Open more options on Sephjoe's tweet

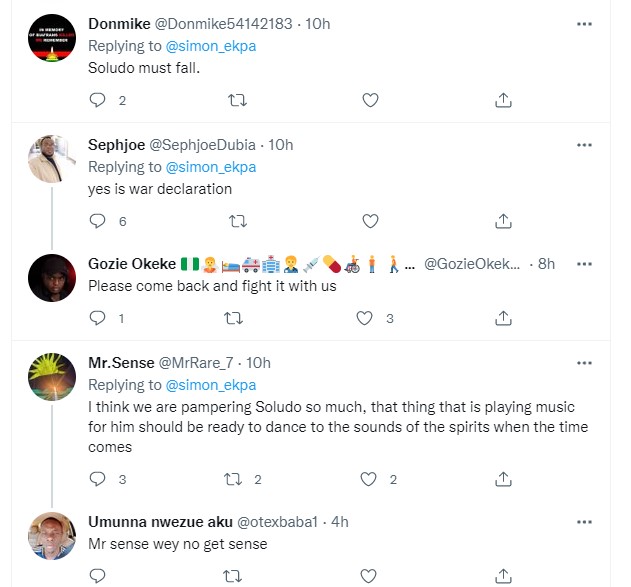[584, 144]
